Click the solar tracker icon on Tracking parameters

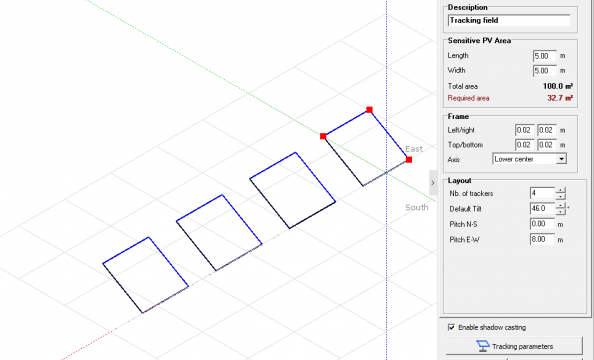coord(483,346)
